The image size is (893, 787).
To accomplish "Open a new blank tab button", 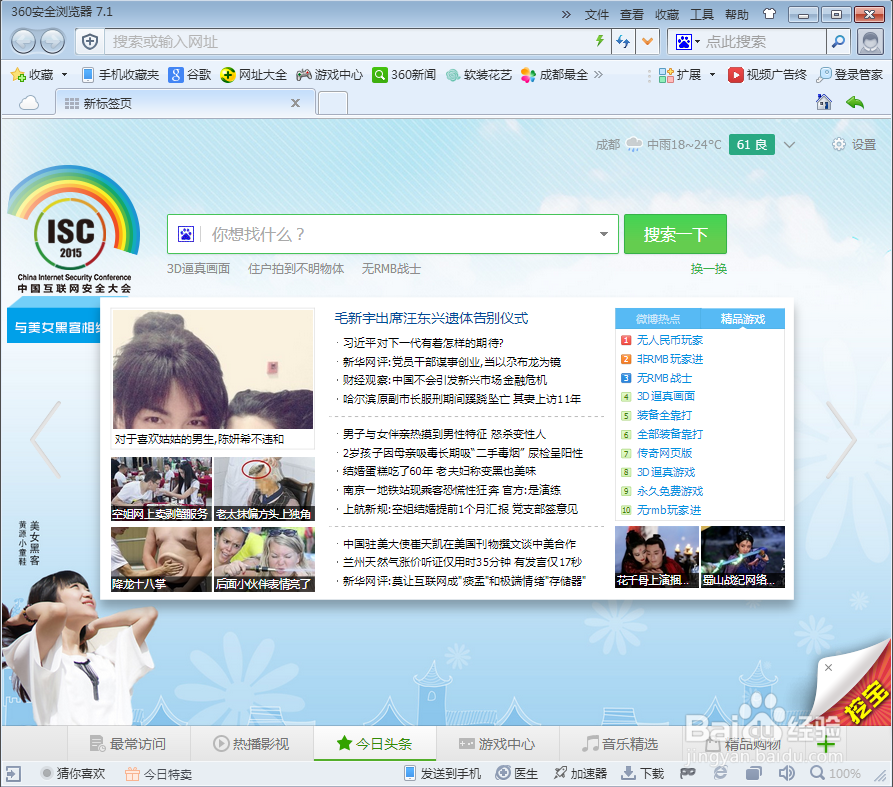I will coord(332,104).
